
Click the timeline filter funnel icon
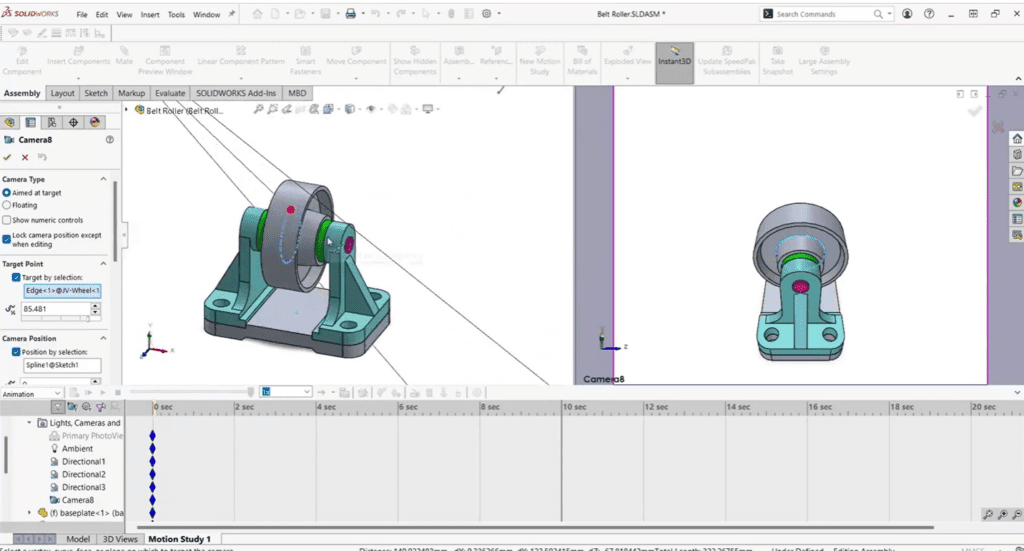pos(58,407)
